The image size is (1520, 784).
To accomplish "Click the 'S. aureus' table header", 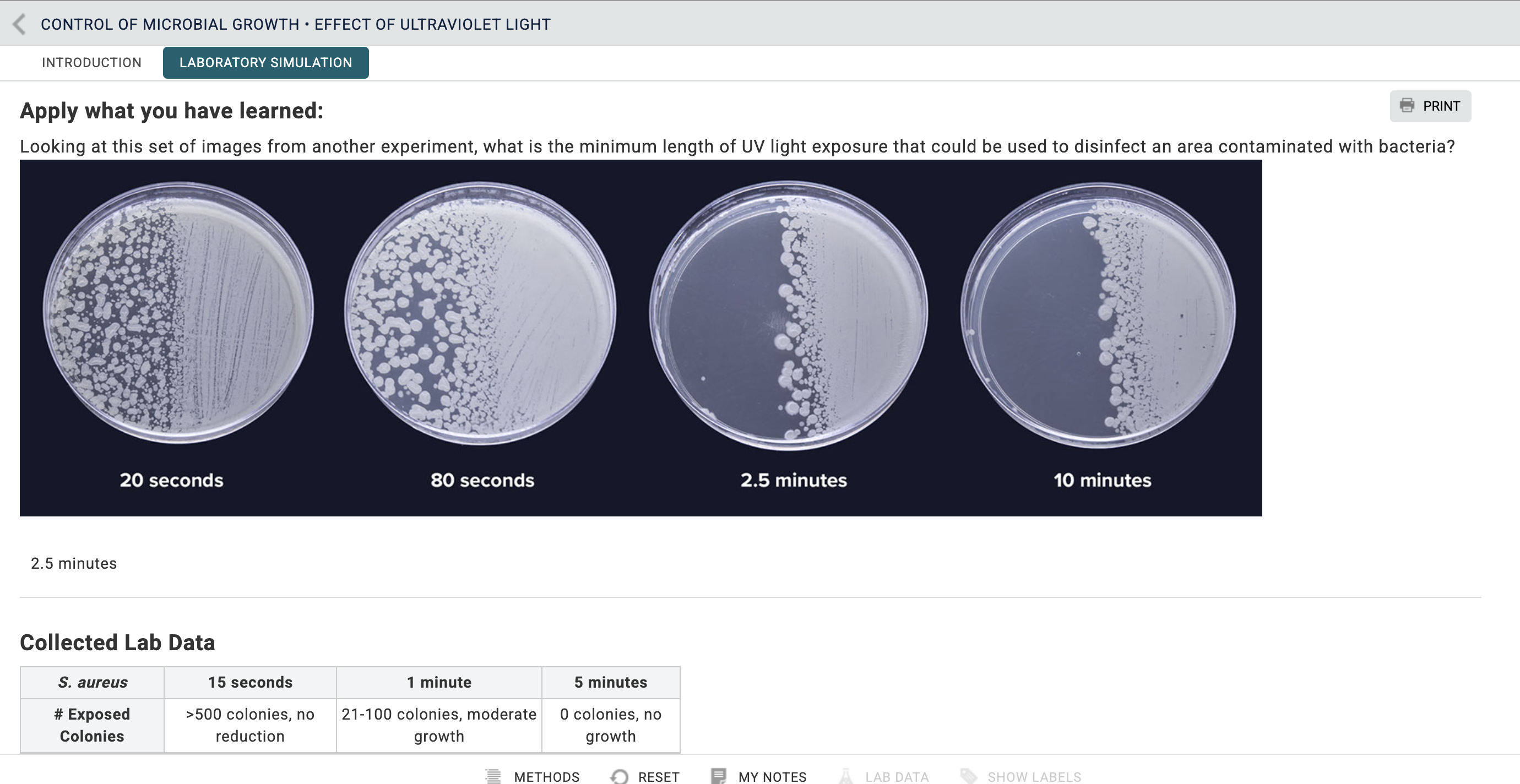I will 92,682.
